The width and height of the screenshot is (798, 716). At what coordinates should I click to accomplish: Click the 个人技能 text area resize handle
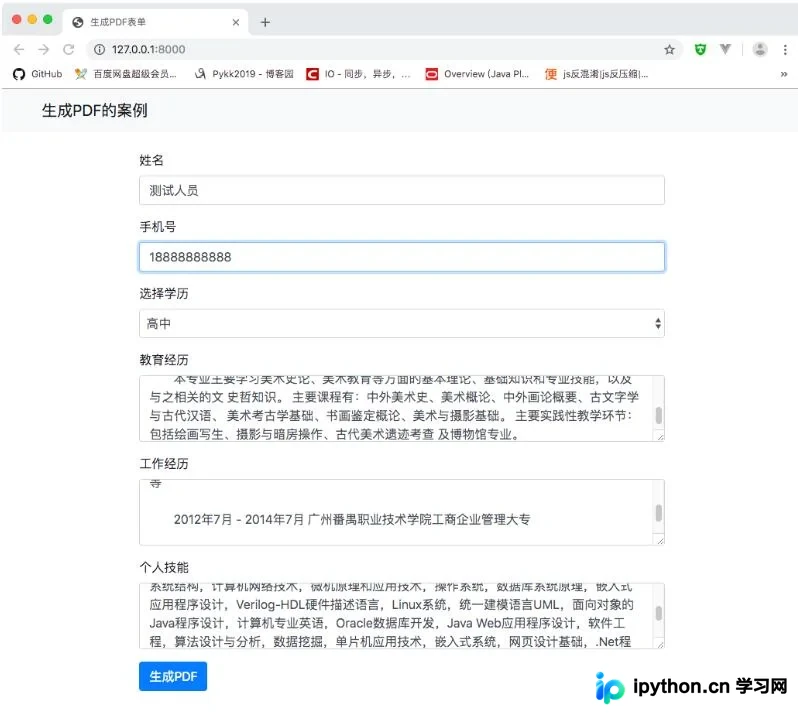pyautogui.click(x=660, y=644)
